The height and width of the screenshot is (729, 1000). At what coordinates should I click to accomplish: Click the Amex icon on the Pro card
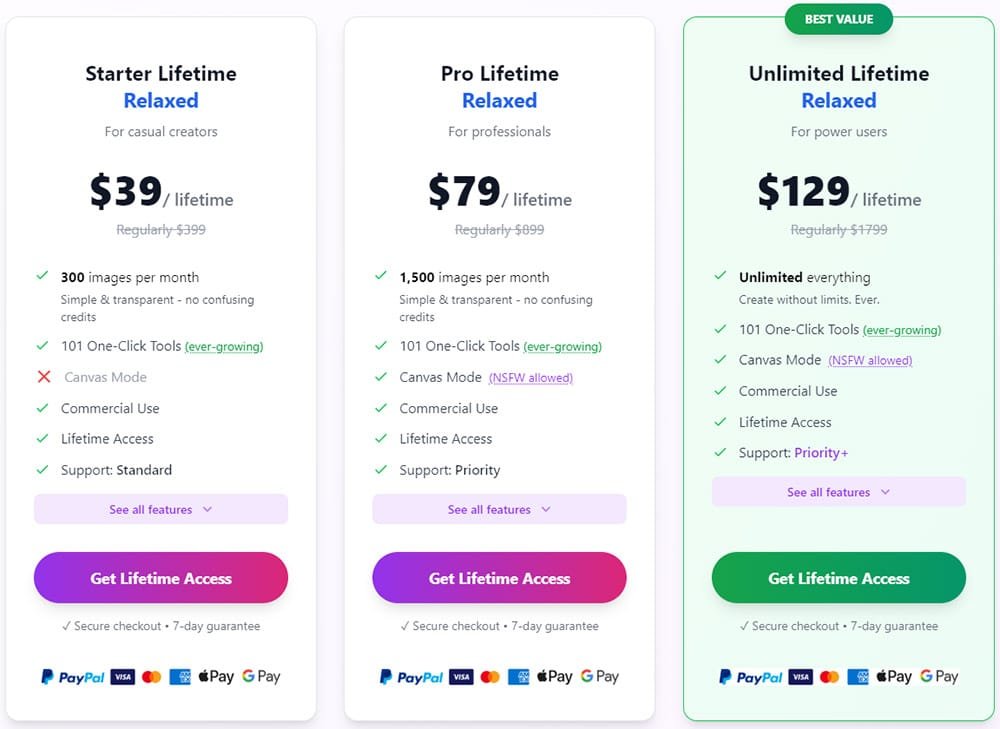pyautogui.click(x=518, y=676)
